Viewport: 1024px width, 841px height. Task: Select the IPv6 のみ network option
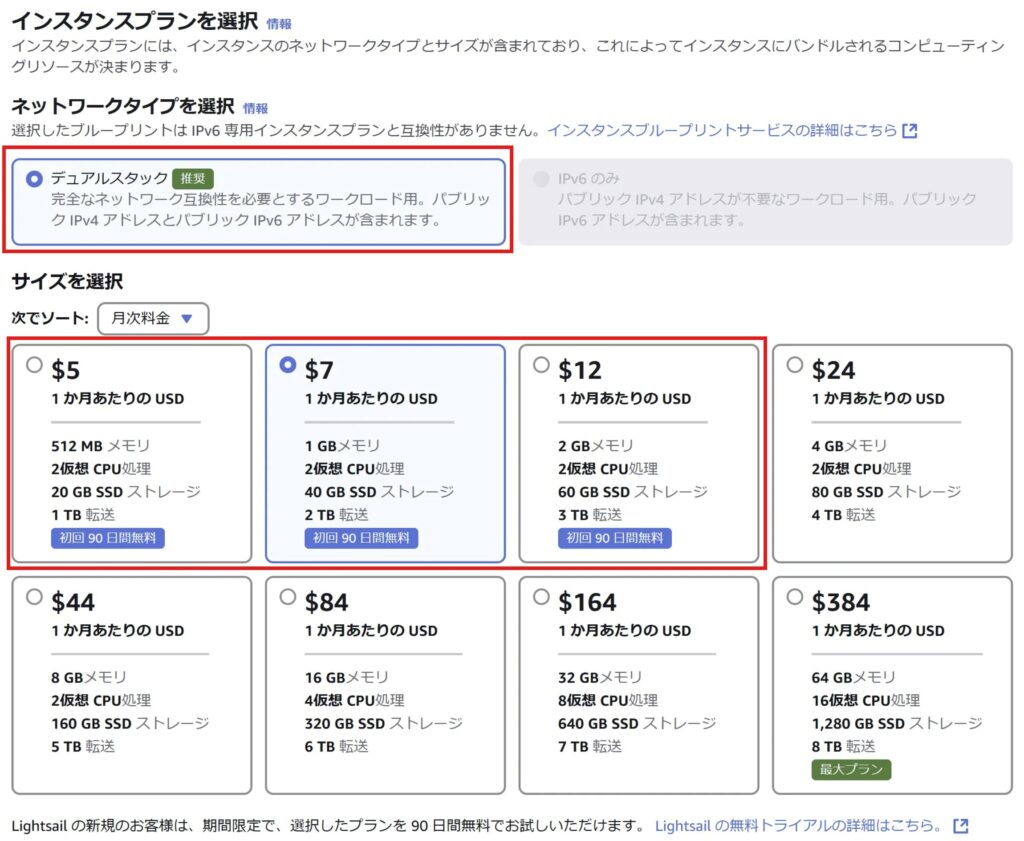click(541, 179)
